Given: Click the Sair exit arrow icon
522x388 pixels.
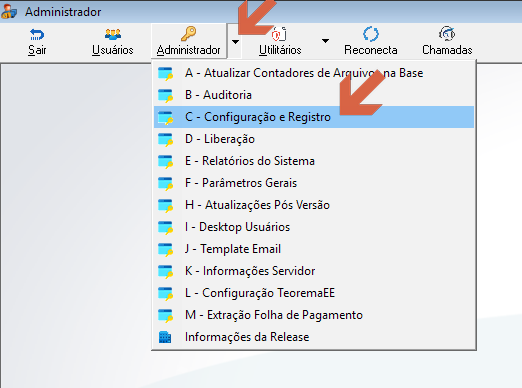Looking at the screenshot, I should [x=37, y=34].
